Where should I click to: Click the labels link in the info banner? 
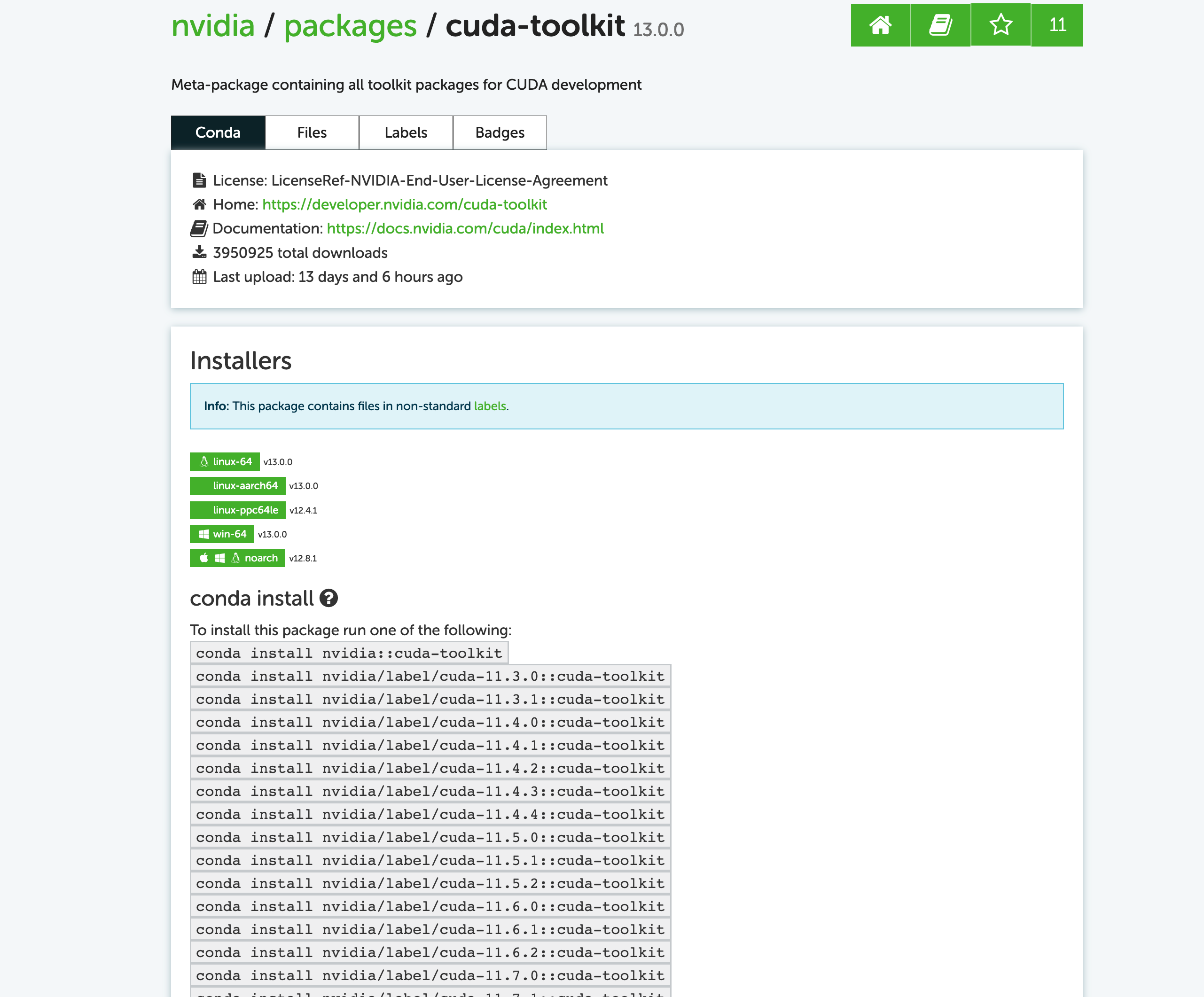490,406
